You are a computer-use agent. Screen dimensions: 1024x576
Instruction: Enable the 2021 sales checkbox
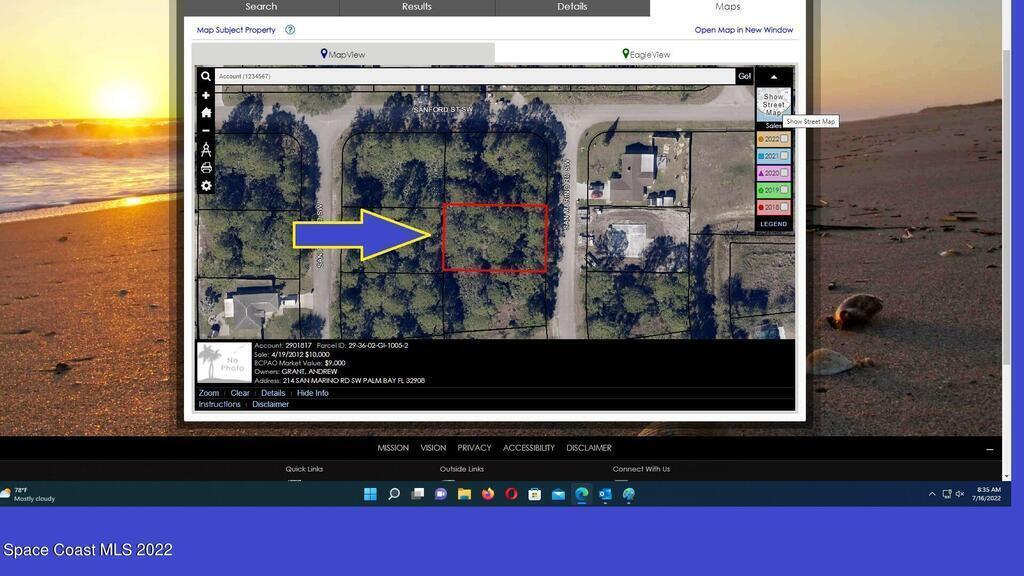point(785,156)
